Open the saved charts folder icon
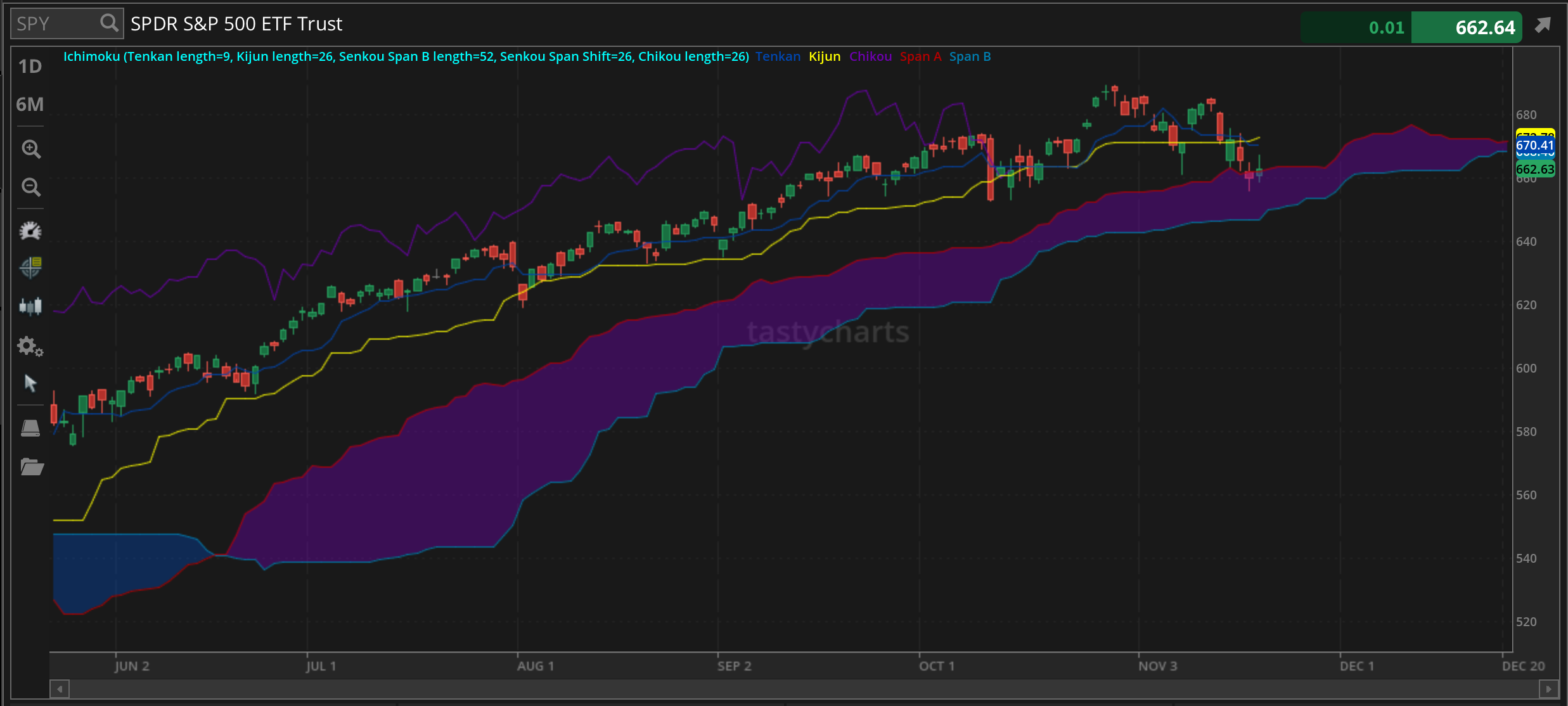 tap(32, 468)
